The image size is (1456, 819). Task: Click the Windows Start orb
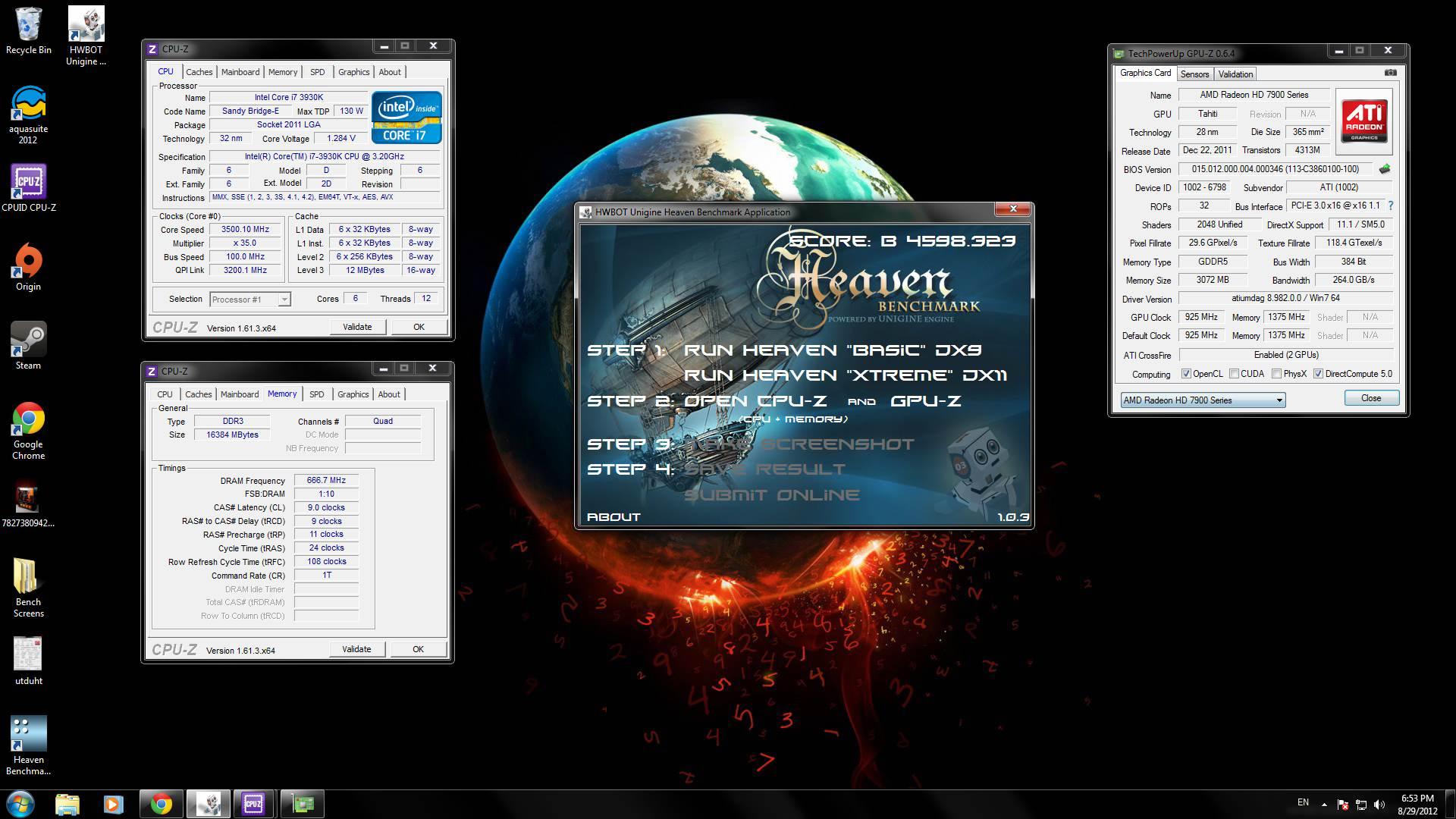tap(20, 804)
